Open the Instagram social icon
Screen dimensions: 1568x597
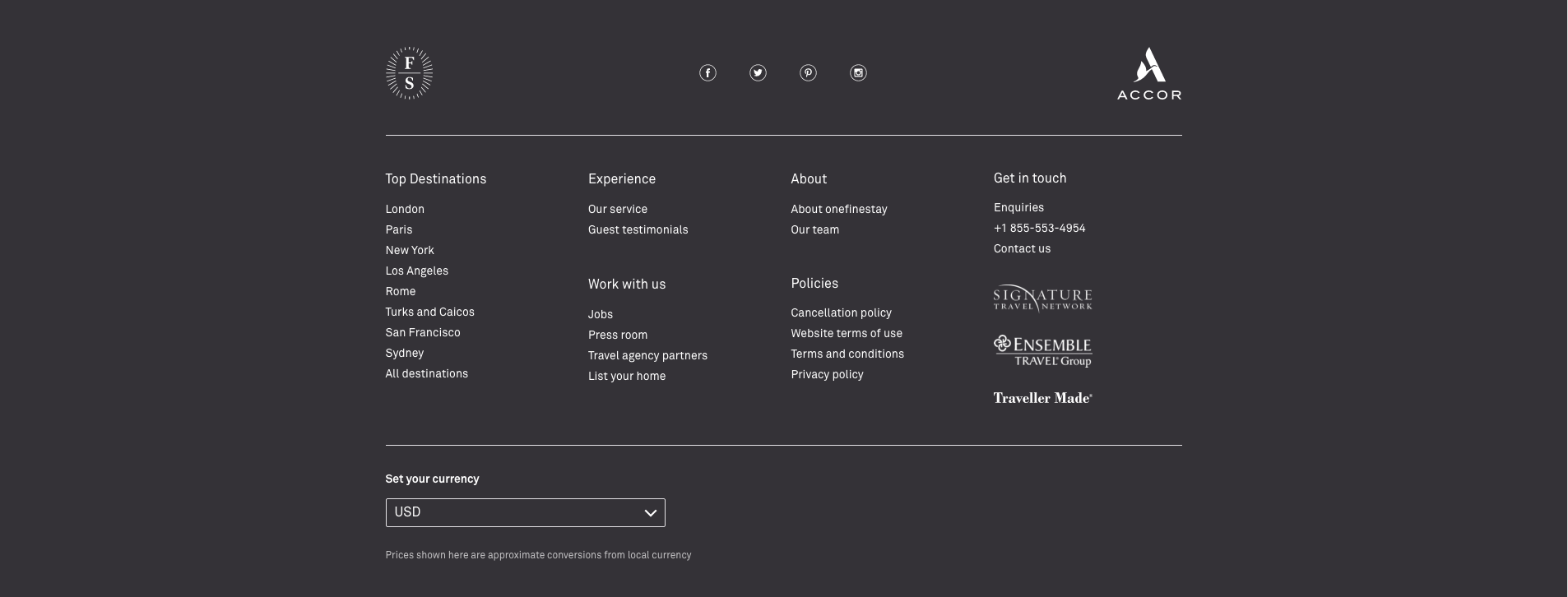858,73
